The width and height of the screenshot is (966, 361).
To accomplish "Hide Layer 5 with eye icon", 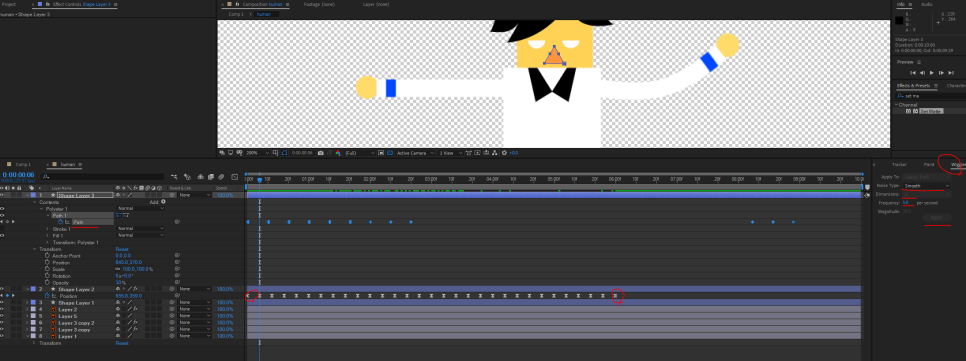I will pos(2,316).
